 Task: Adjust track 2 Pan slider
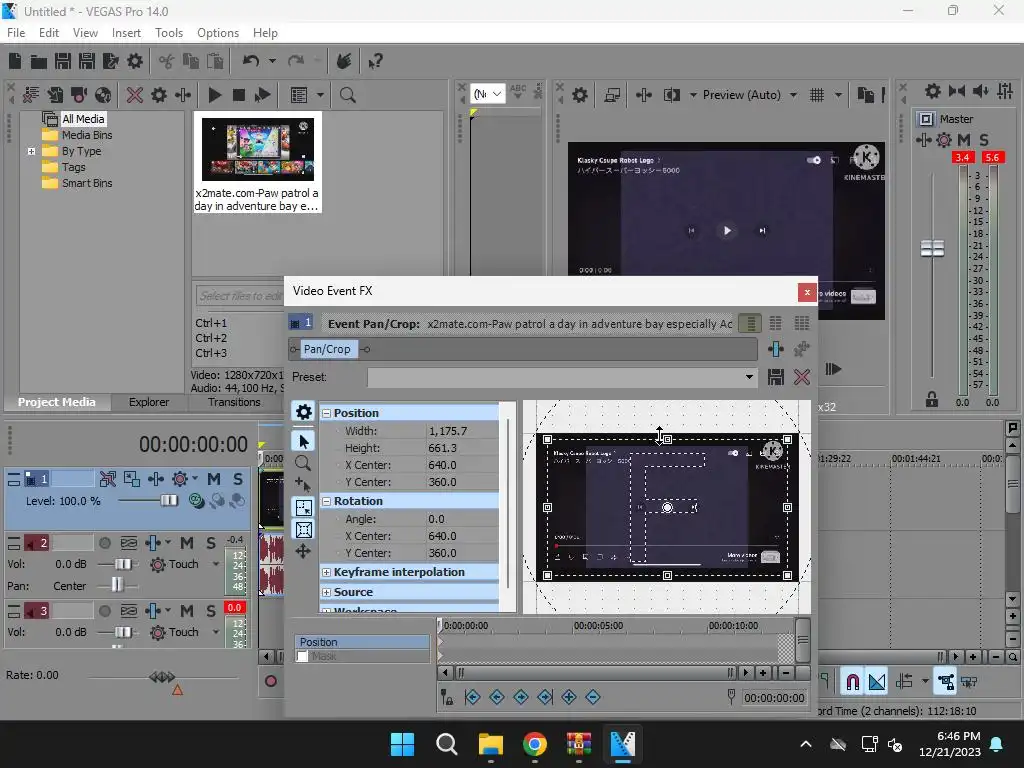click(117, 585)
